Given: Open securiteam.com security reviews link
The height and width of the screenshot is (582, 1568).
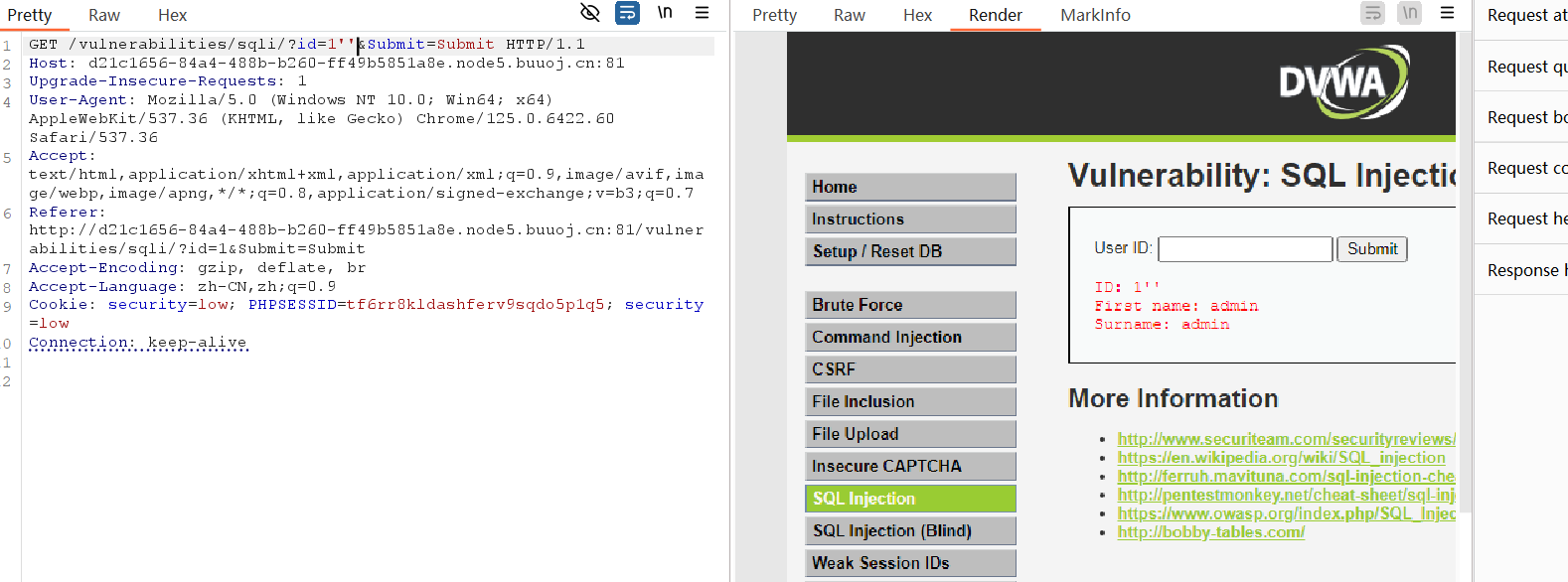Looking at the screenshot, I should click(1286, 439).
